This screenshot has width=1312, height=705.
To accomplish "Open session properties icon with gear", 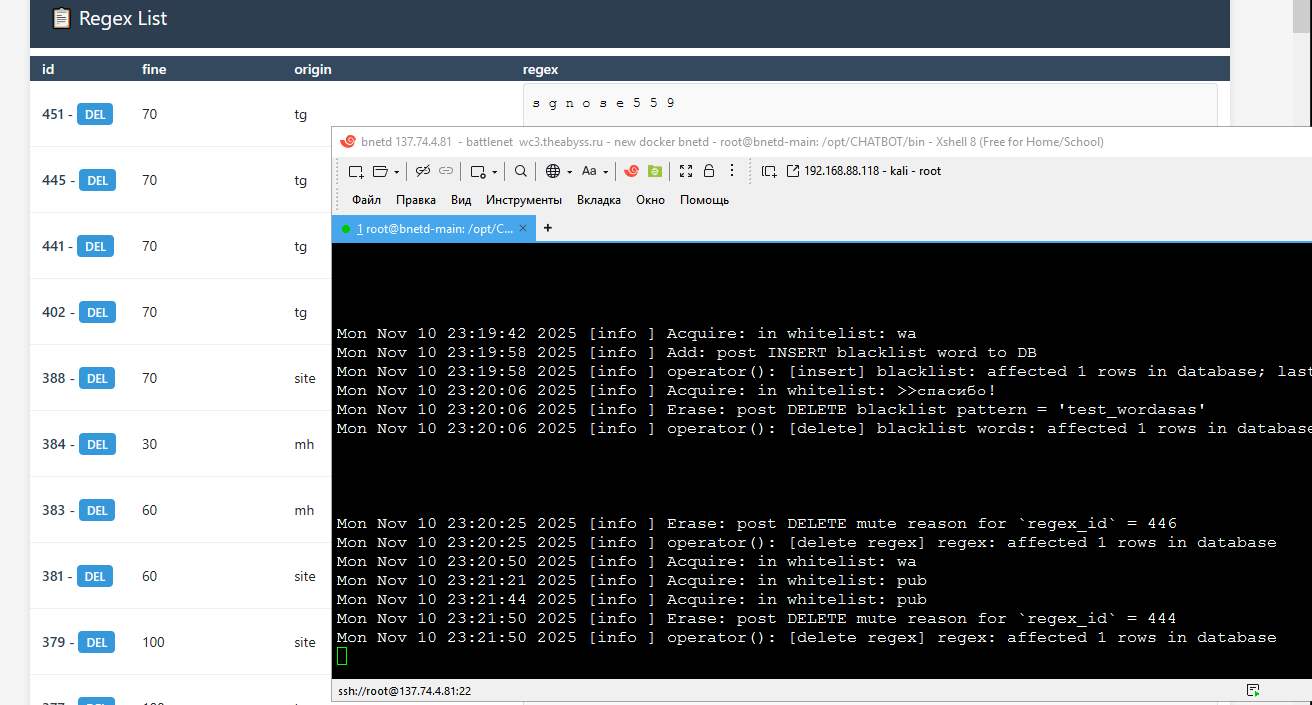I will pyautogui.click(x=478, y=171).
